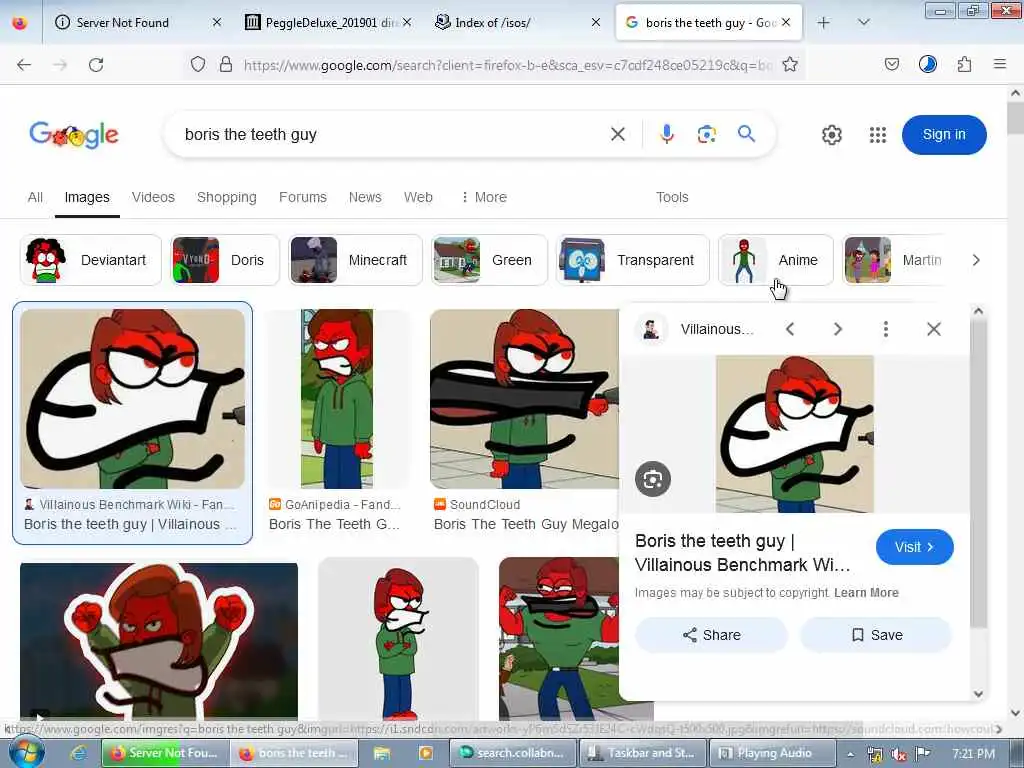Viewport: 1024px width, 768px height.
Task: Filter images by Doris chip
Action: [x=225, y=260]
